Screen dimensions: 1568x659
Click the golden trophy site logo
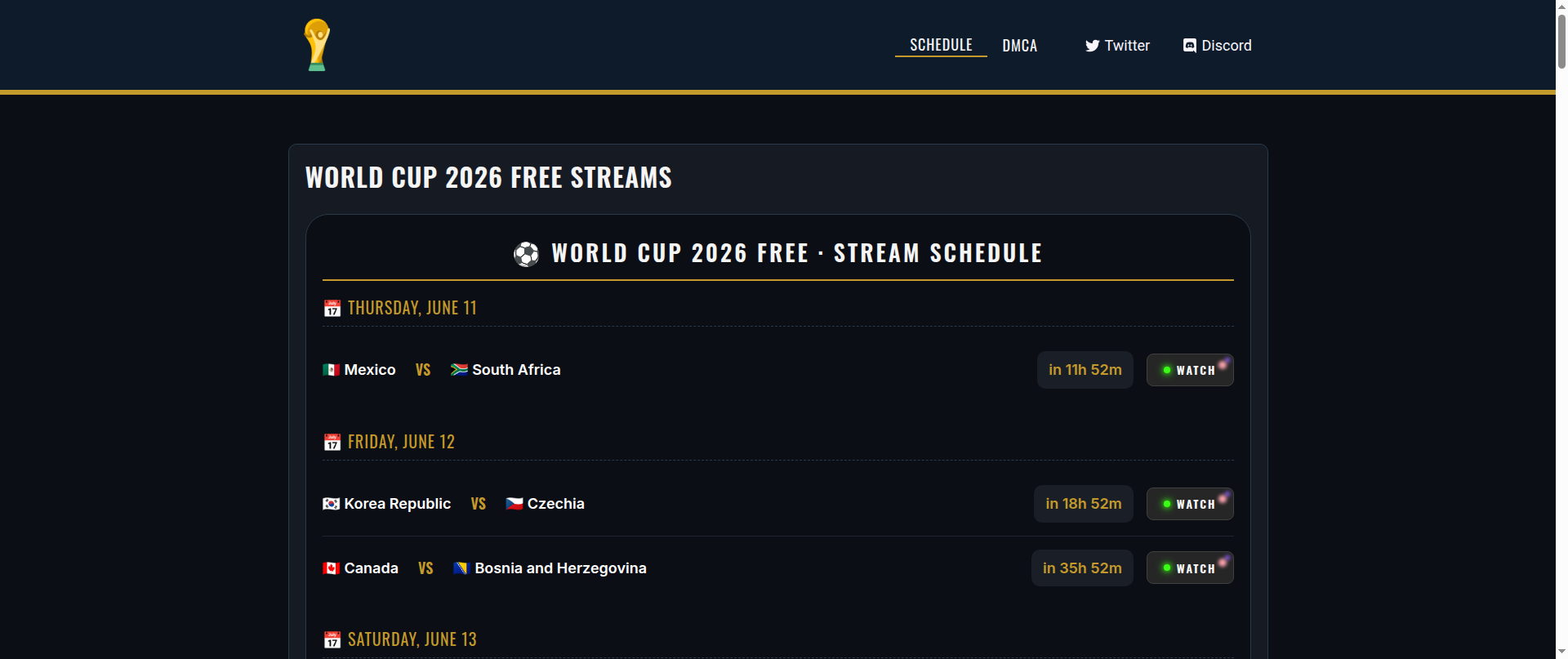317,45
